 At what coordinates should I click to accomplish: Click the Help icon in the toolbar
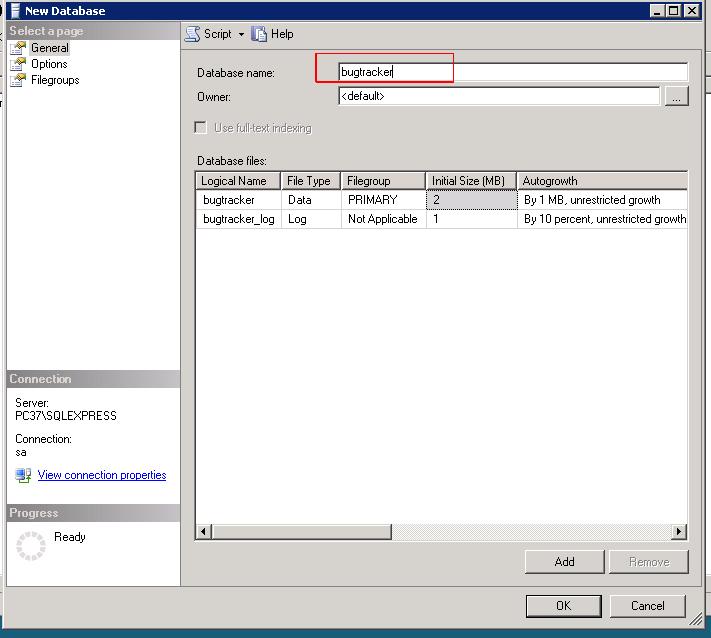259,34
